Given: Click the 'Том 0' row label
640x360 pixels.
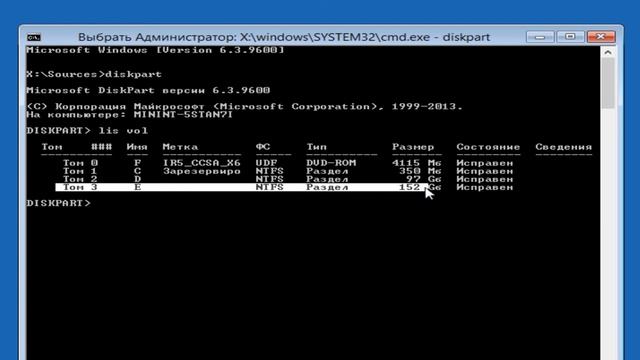Looking at the screenshot, I should [x=80, y=163].
